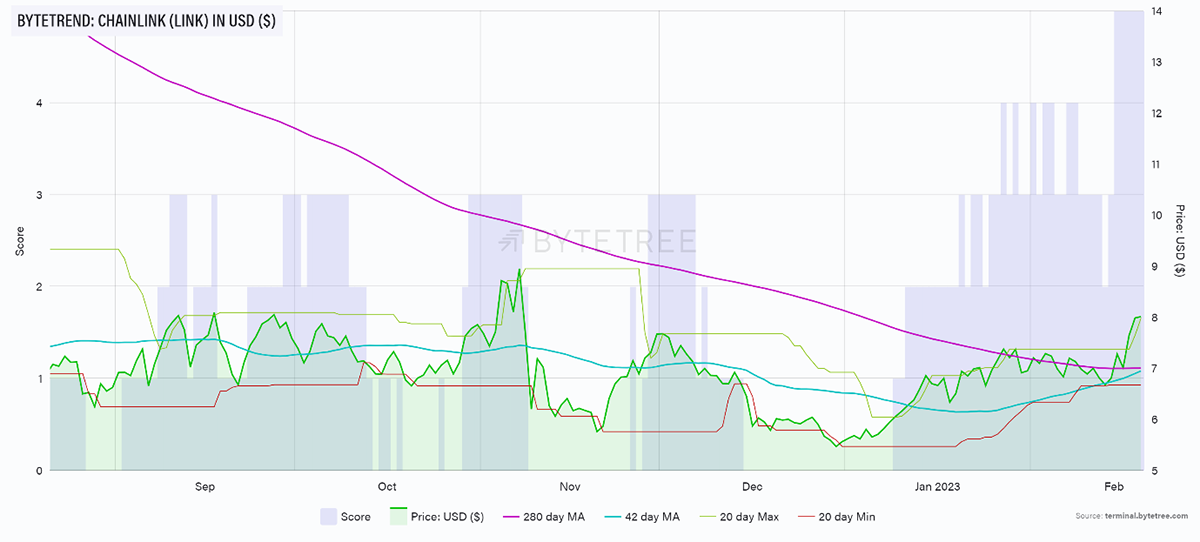Click the 0 tick on Score axis
This screenshot has width=1200, height=542.
(38, 470)
